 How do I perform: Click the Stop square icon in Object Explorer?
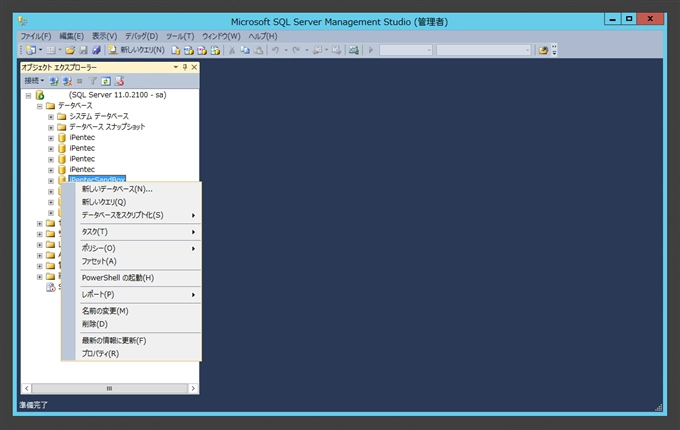pos(79,81)
